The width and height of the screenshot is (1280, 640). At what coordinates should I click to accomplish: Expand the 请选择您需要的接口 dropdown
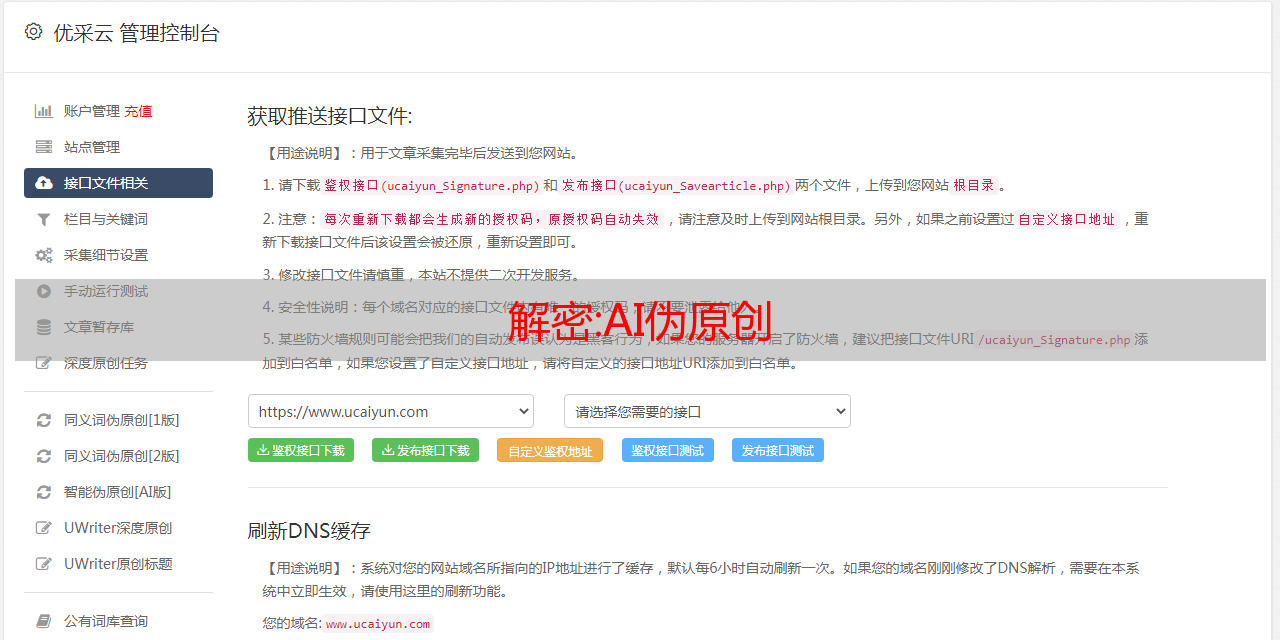[707, 411]
